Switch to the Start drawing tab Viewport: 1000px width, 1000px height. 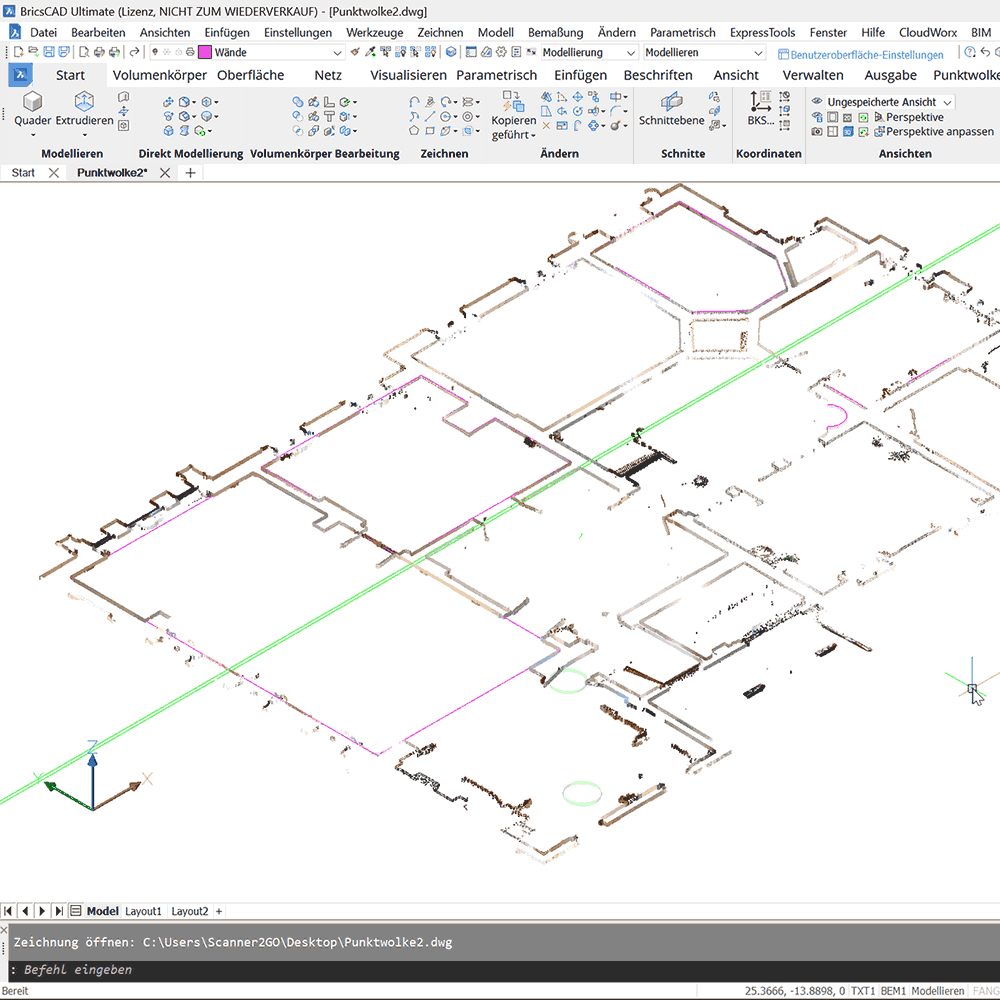pos(22,172)
